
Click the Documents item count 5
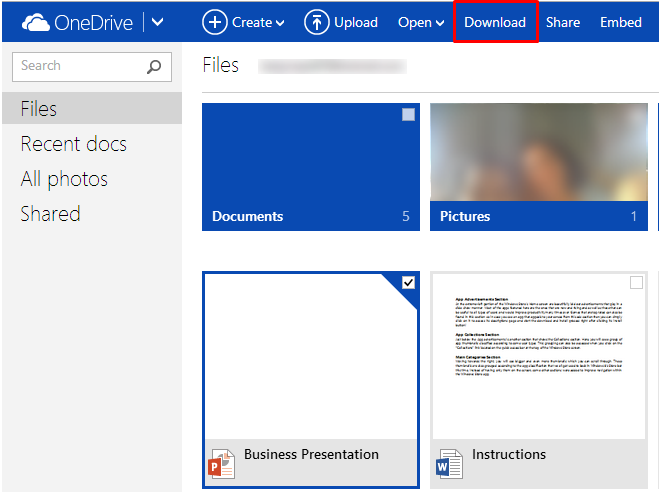(406, 216)
